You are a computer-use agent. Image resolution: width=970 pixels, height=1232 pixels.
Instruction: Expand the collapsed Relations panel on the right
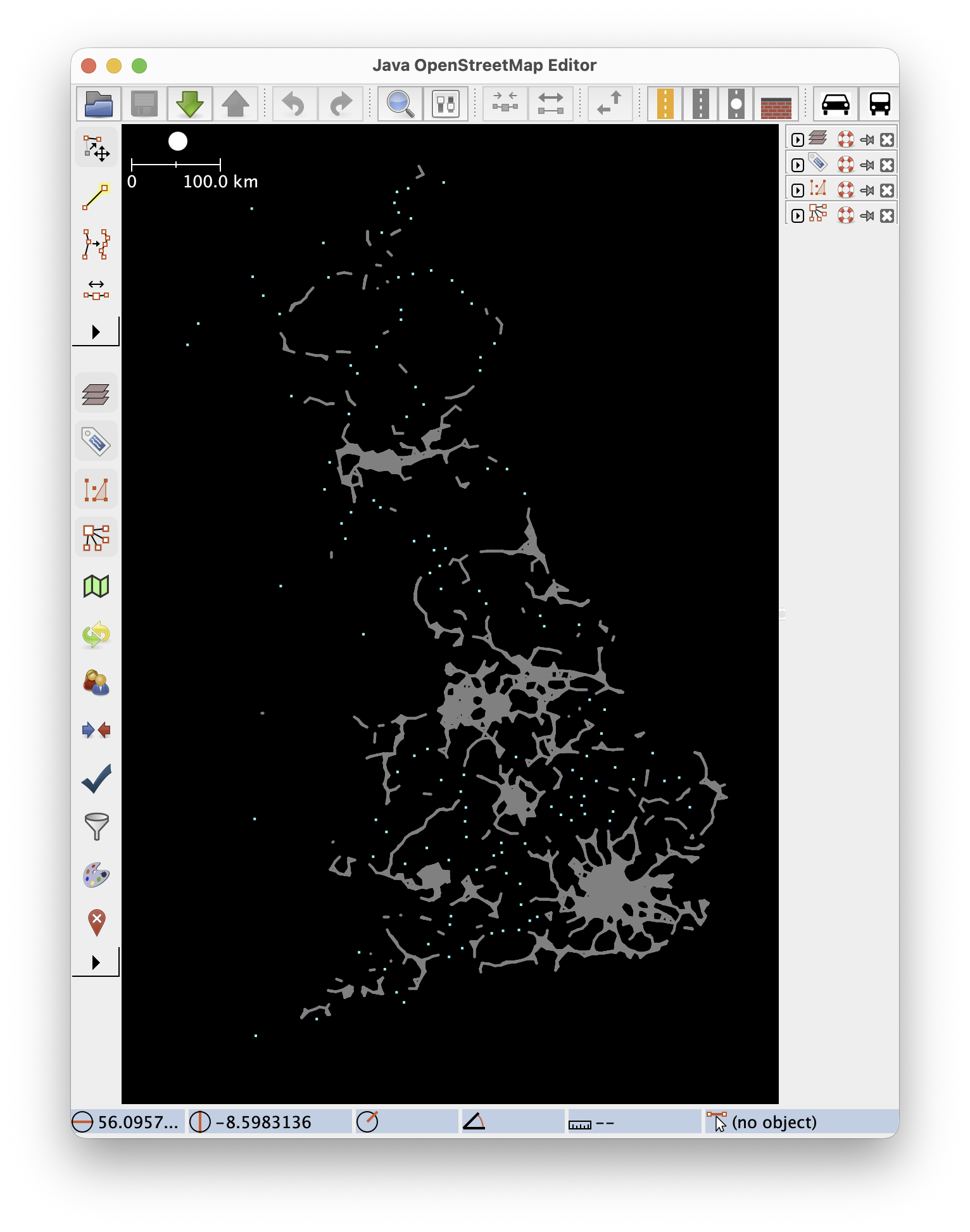[x=798, y=216]
